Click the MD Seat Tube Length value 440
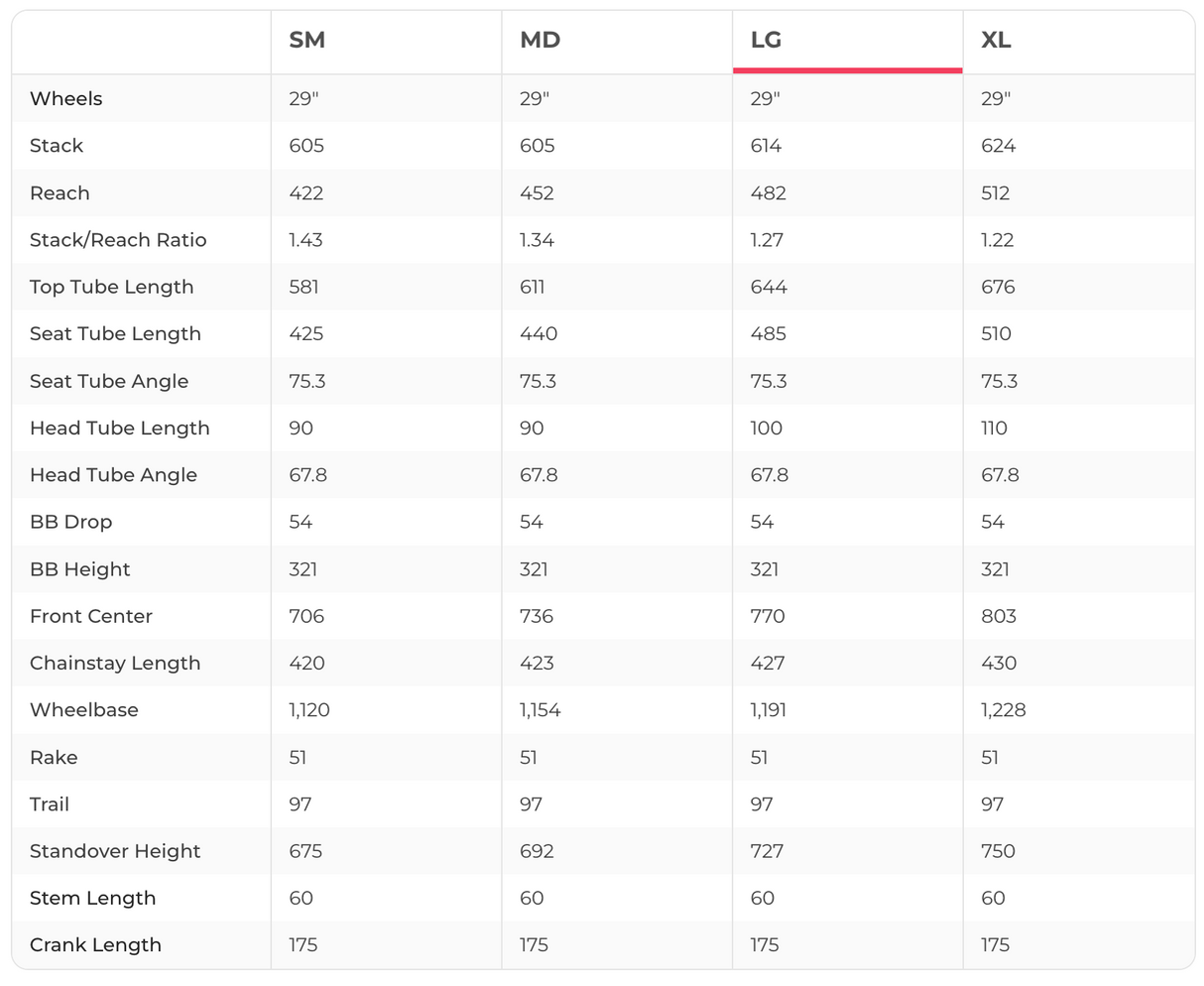This screenshot has height=986, width=1204. click(539, 334)
